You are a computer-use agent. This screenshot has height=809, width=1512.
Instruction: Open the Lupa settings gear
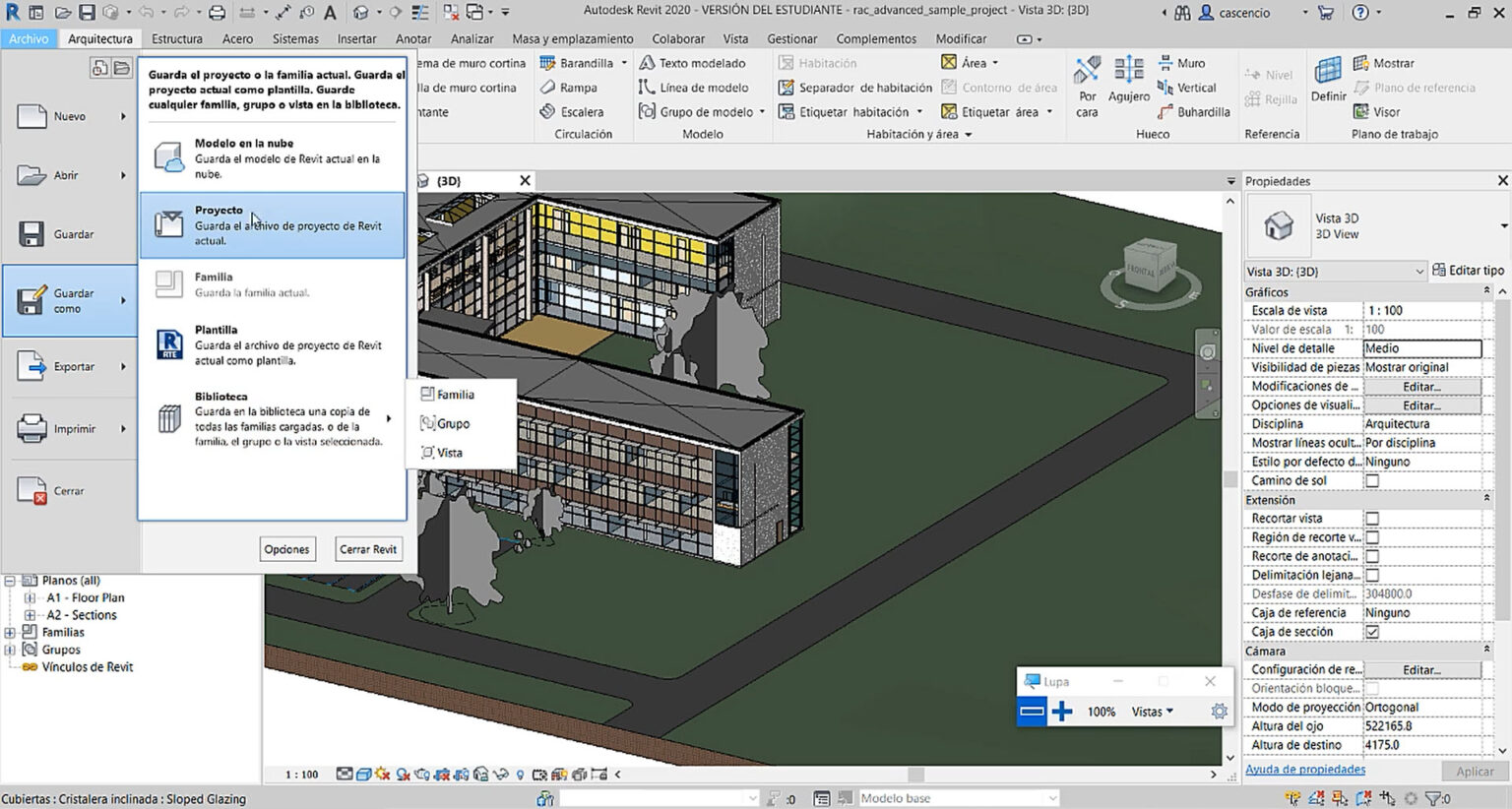[1219, 712]
